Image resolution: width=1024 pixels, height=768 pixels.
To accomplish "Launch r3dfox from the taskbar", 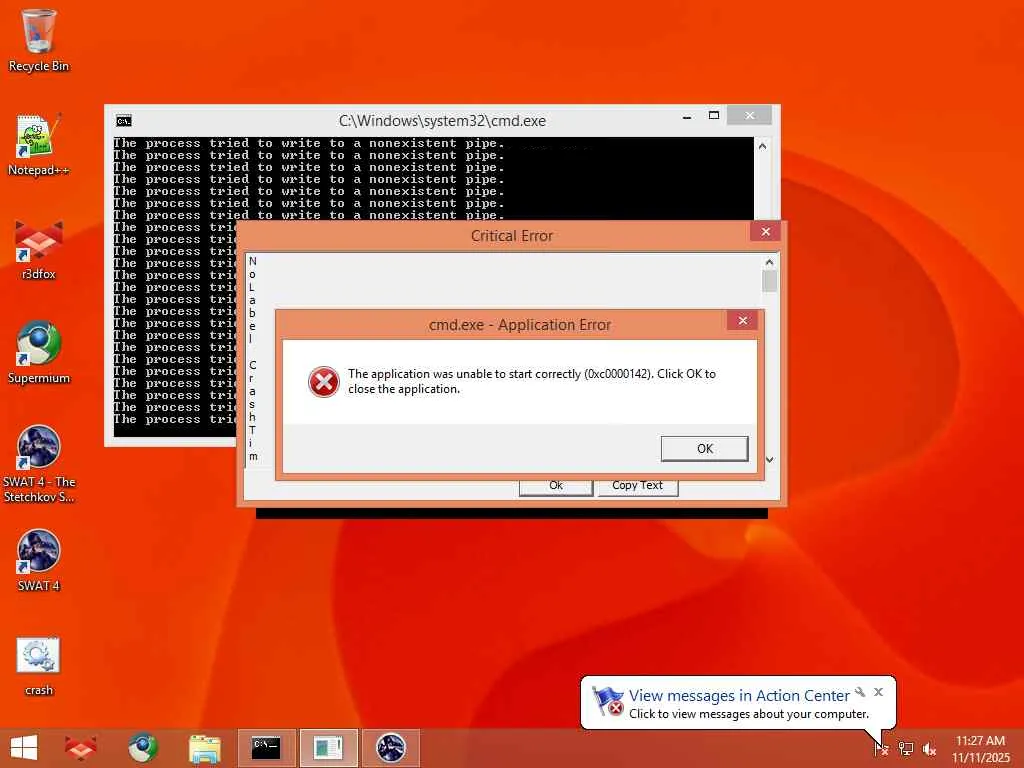I will click(80, 748).
